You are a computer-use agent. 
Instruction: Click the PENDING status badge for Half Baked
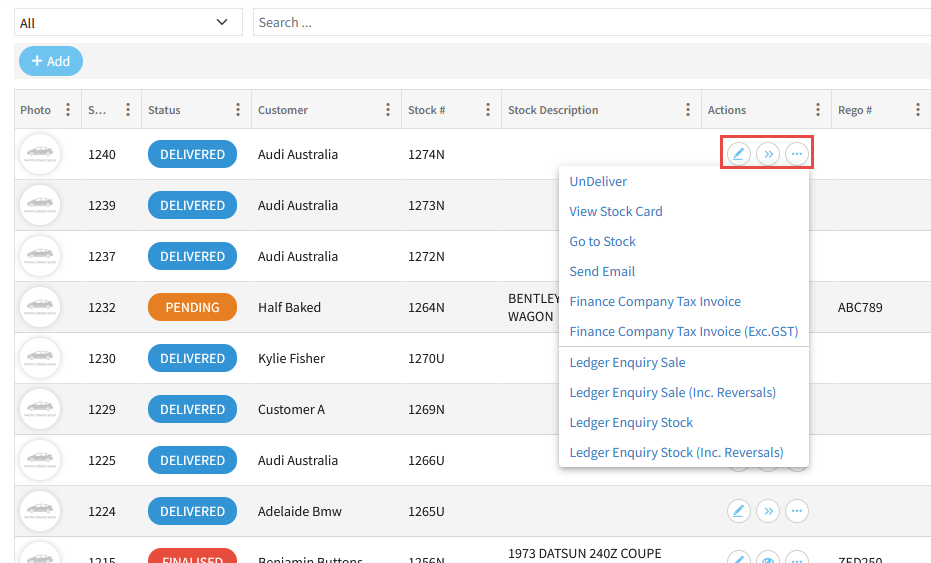(x=192, y=307)
